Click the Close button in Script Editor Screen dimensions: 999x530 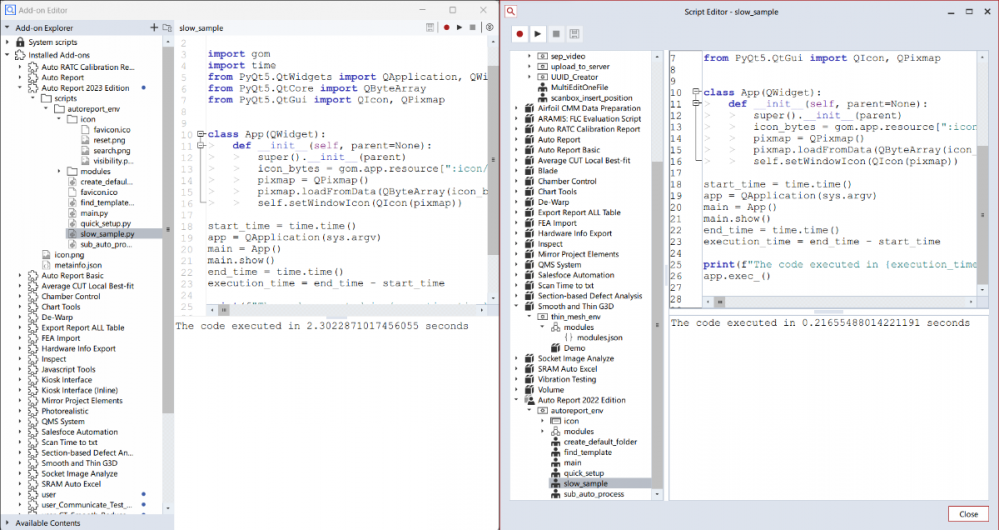(968, 513)
